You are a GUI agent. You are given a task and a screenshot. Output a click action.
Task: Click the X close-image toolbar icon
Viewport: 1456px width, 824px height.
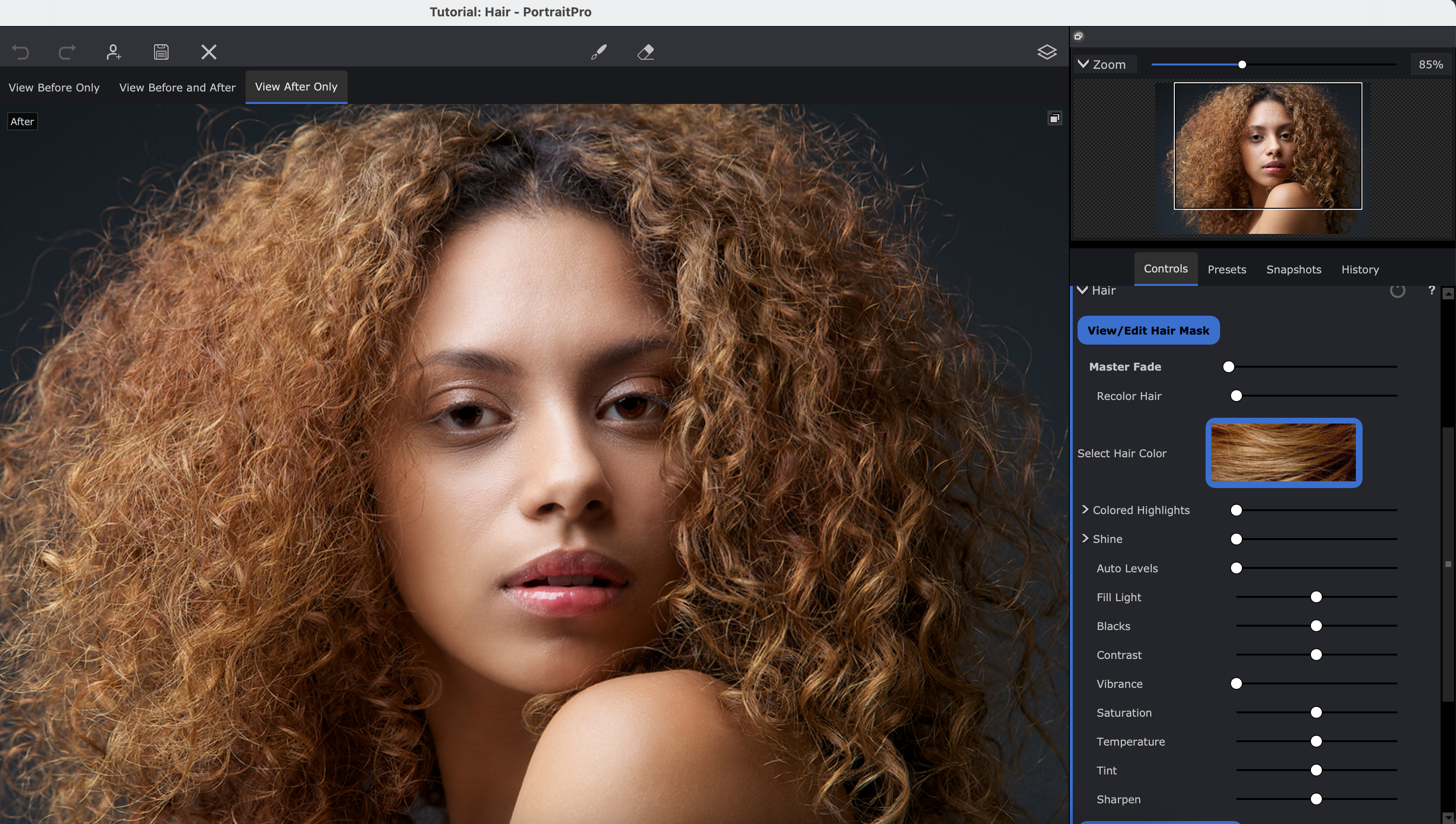[209, 52]
